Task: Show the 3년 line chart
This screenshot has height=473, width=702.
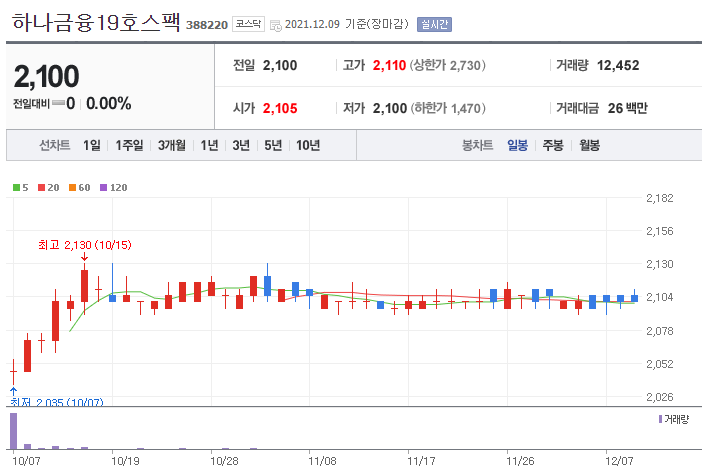Action: (x=241, y=145)
